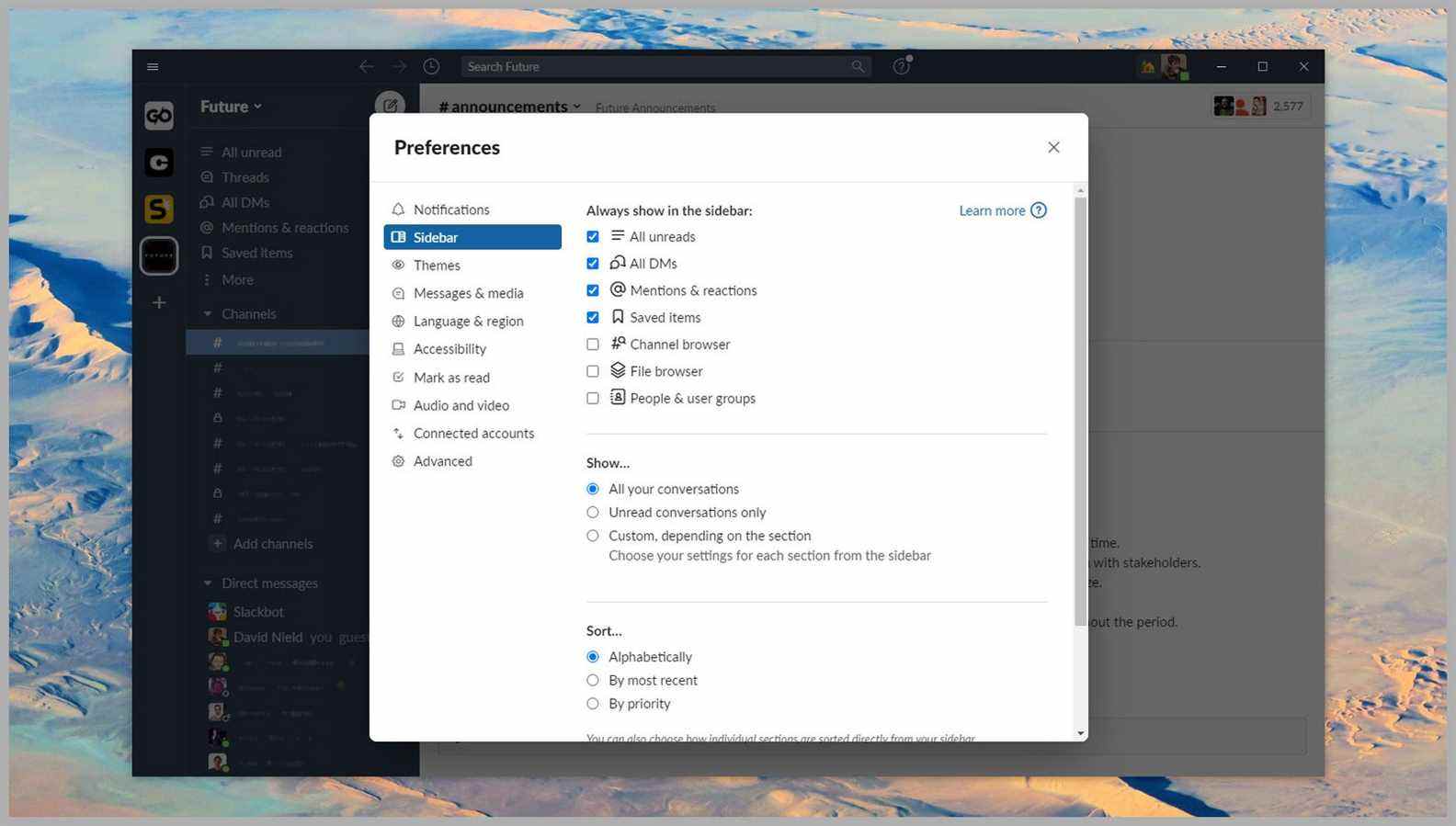Image resolution: width=1456 pixels, height=826 pixels.
Task: Click the bell icon next to Notifications
Action: (x=398, y=209)
